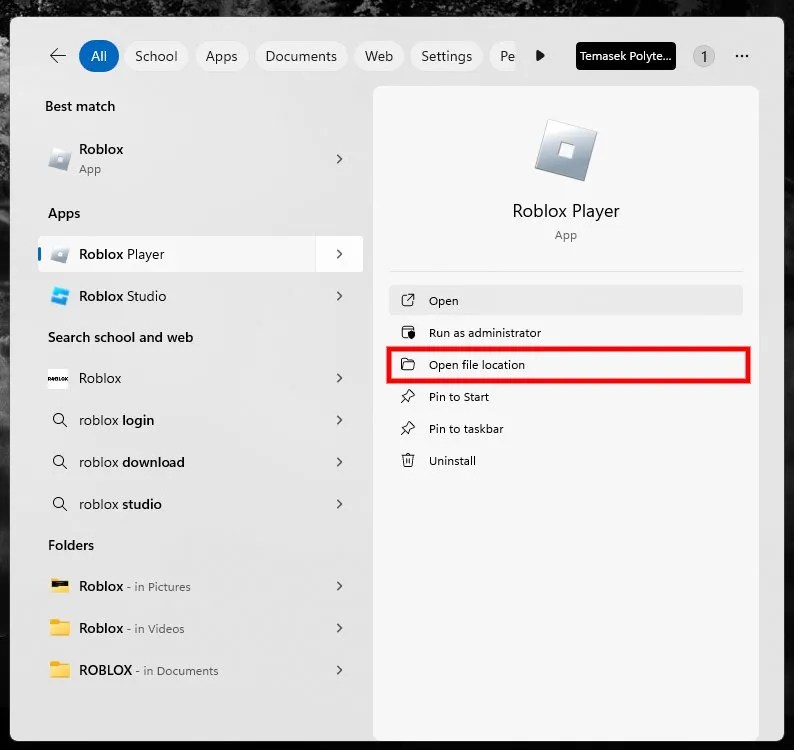
Task: Click the Pin to taskbar pin icon
Action: click(x=408, y=428)
